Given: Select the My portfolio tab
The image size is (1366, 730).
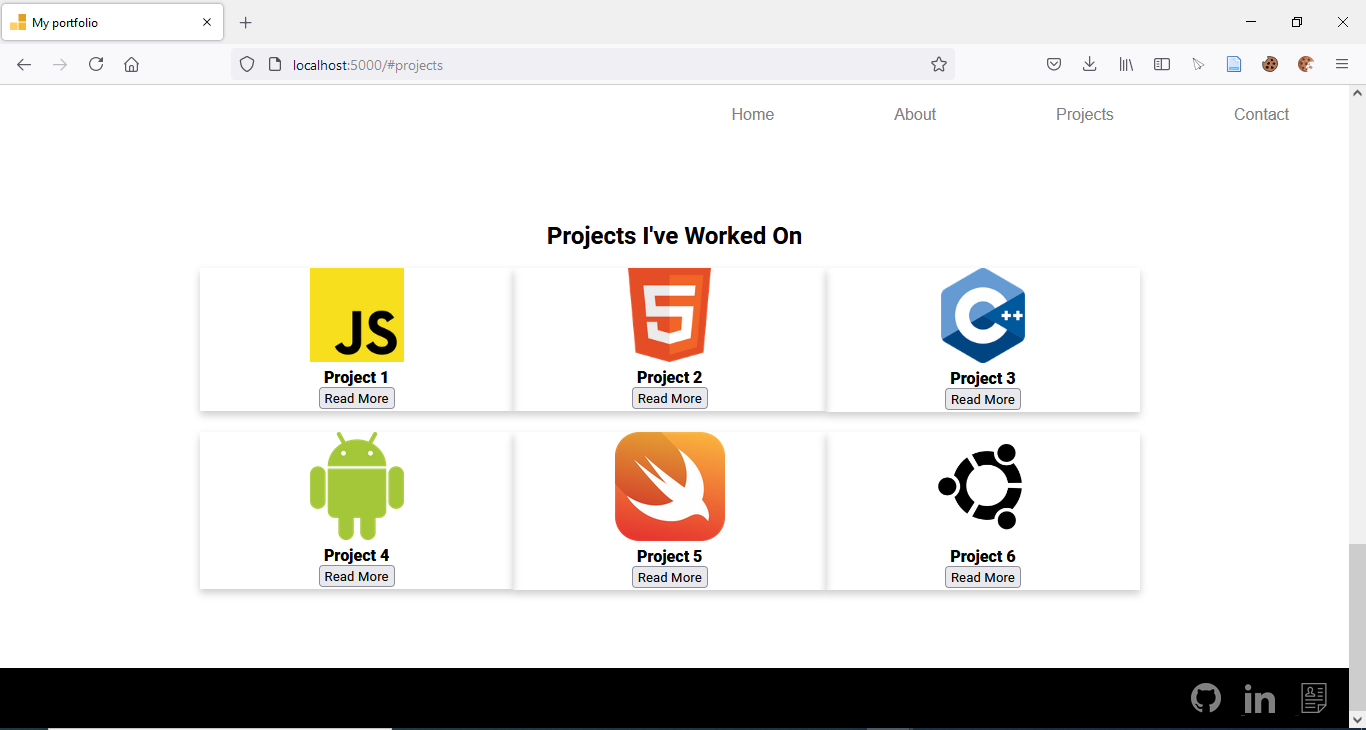Looking at the screenshot, I should tap(112, 22).
